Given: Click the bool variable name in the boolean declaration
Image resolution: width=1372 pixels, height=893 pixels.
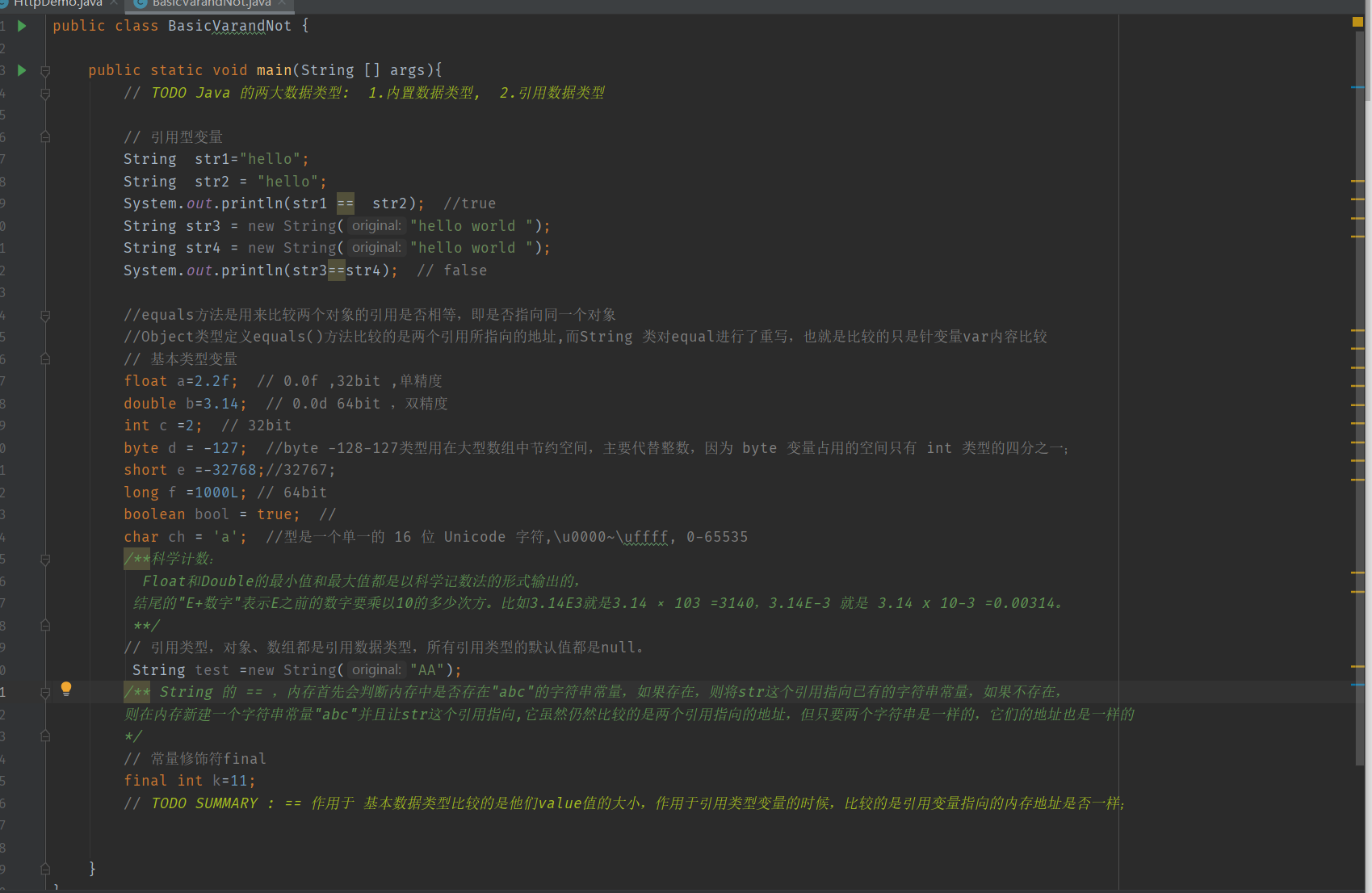Looking at the screenshot, I should [212, 514].
